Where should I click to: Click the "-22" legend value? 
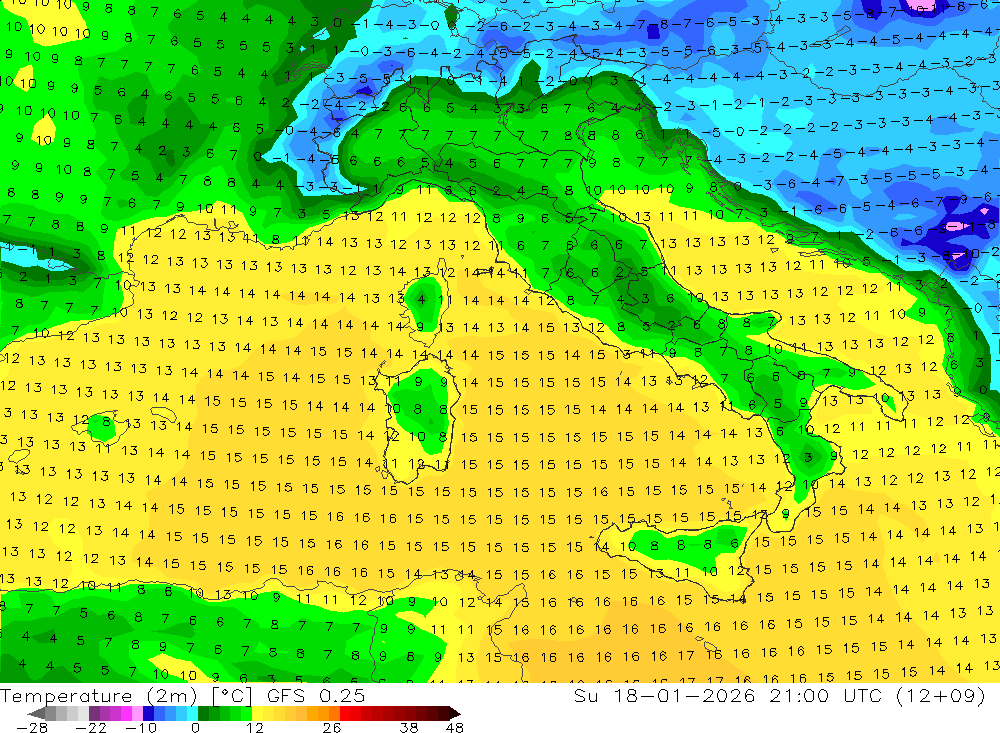coord(91,727)
